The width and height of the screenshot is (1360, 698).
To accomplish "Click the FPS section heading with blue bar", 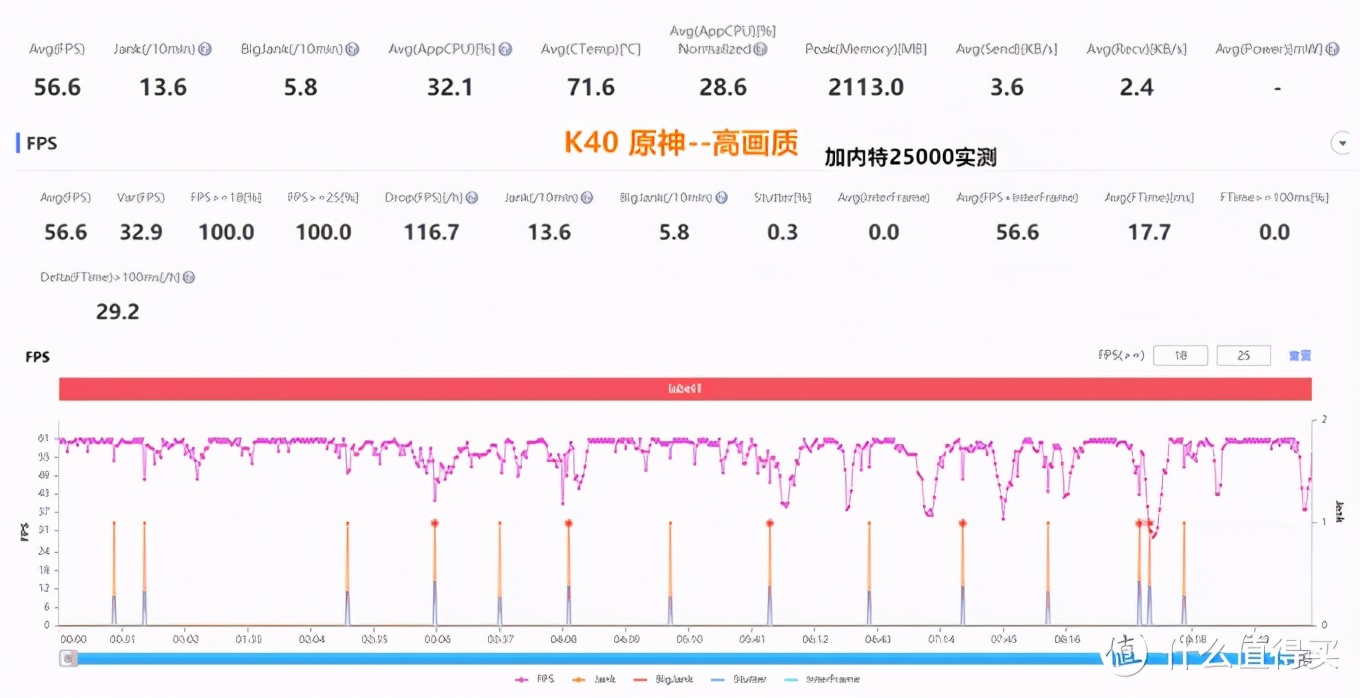I will 36,143.
